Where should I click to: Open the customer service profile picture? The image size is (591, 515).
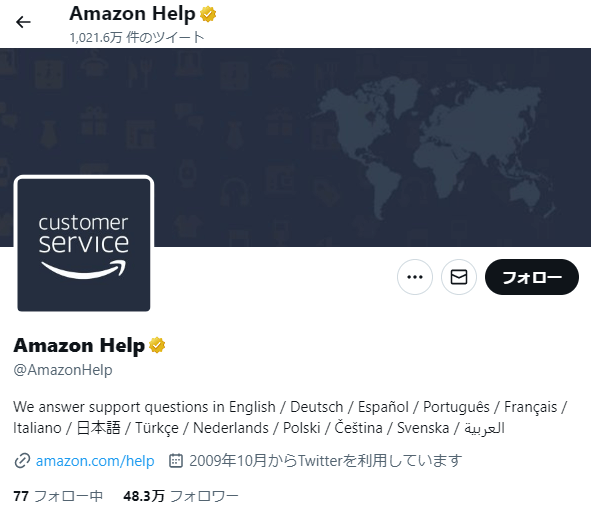[x=84, y=245]
